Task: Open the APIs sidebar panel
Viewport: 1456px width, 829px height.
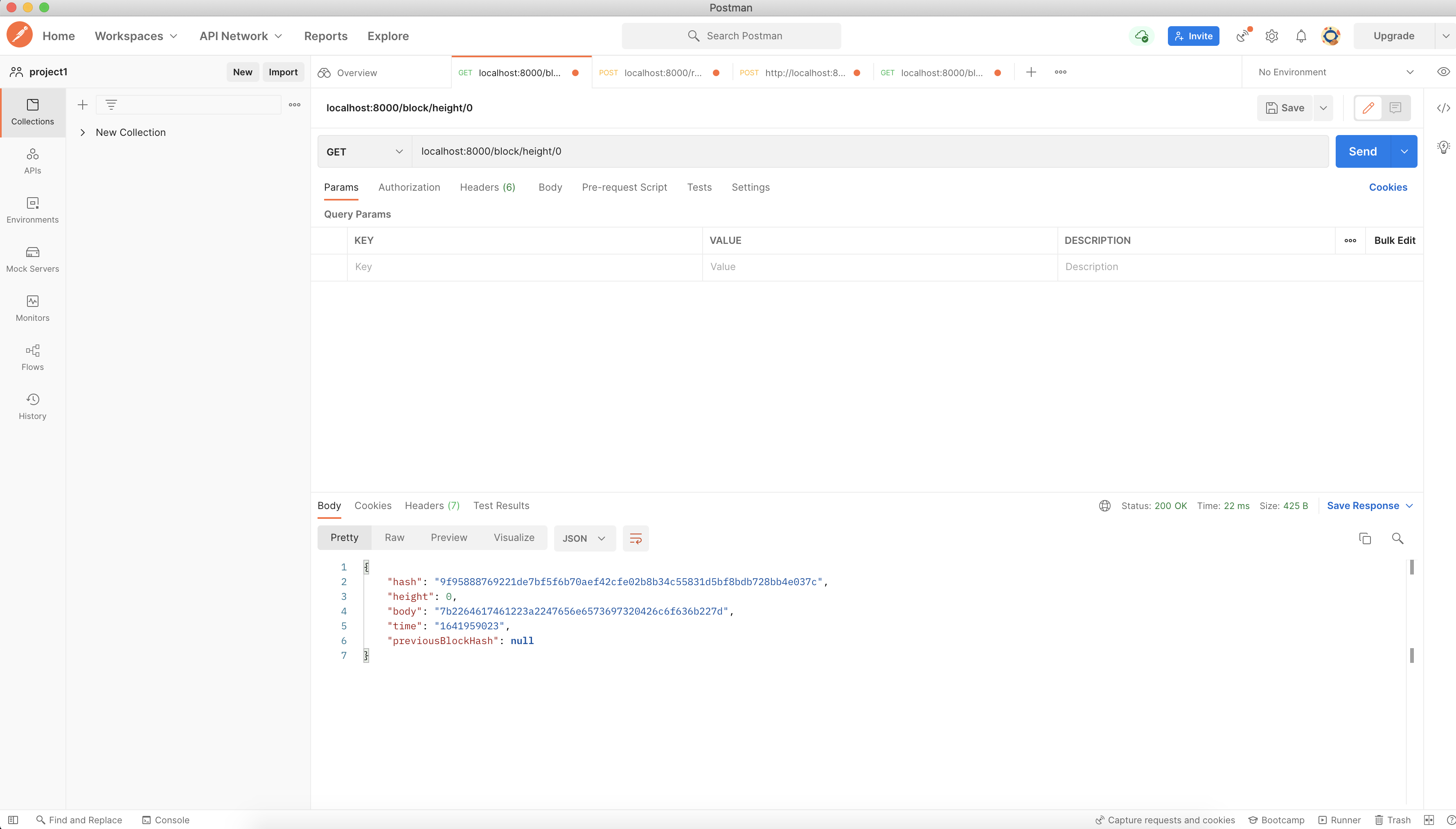Action: [32, 161]
